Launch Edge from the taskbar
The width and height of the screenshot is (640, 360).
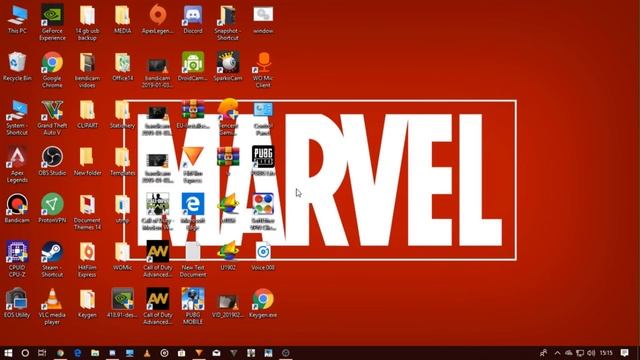[78, 353]
